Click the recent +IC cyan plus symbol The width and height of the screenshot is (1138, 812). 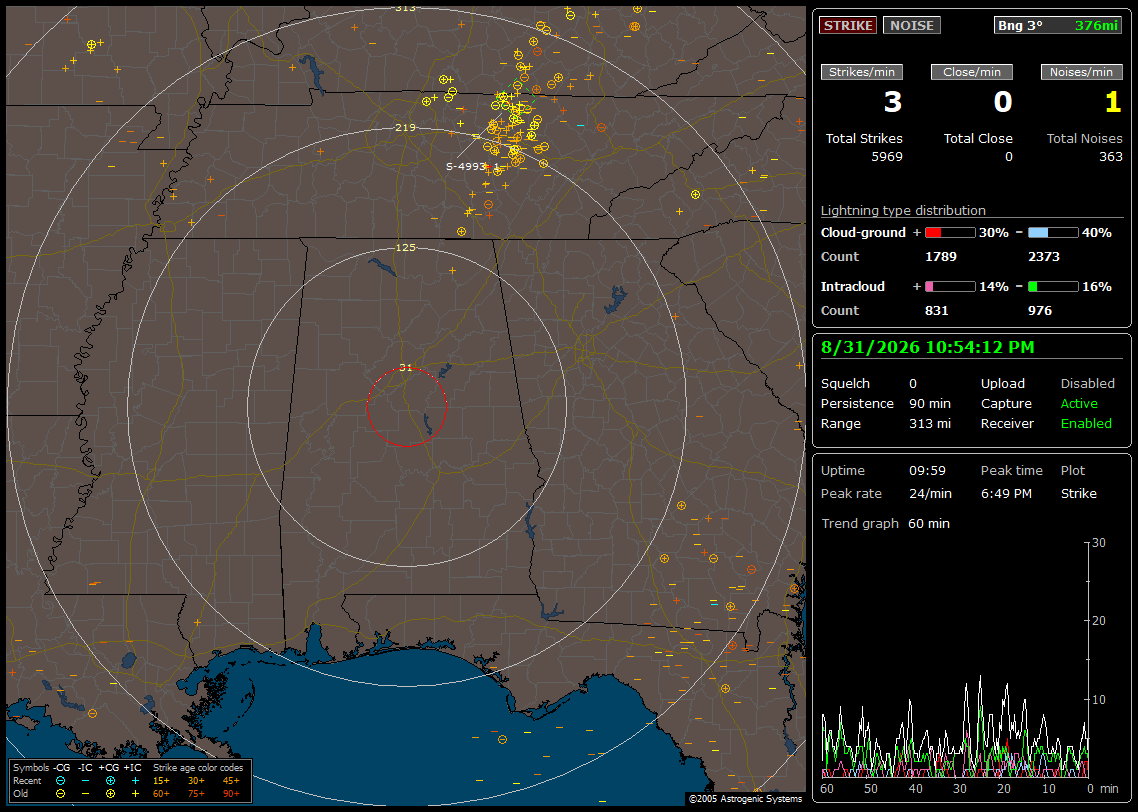click(x=135, y=781)
